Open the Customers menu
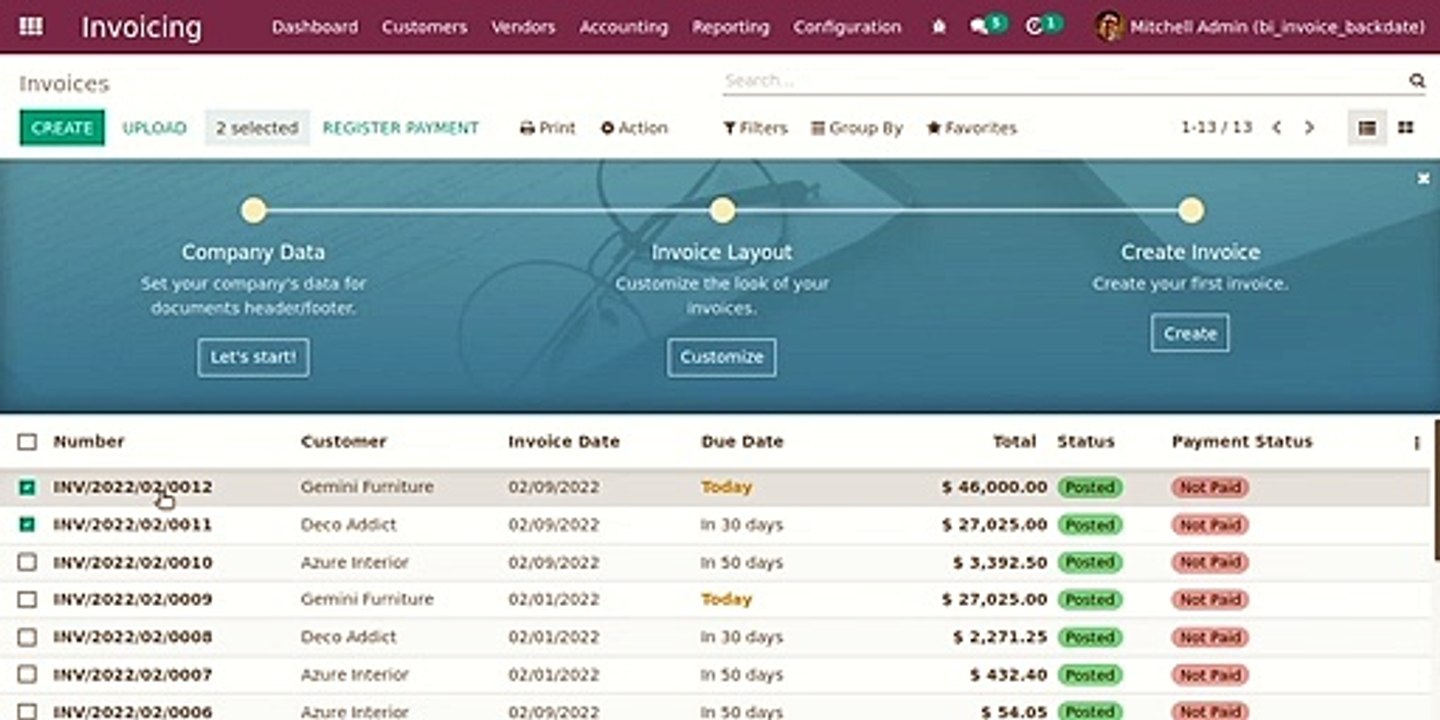This screenshot has width=1440, height=720. (424, 27)
